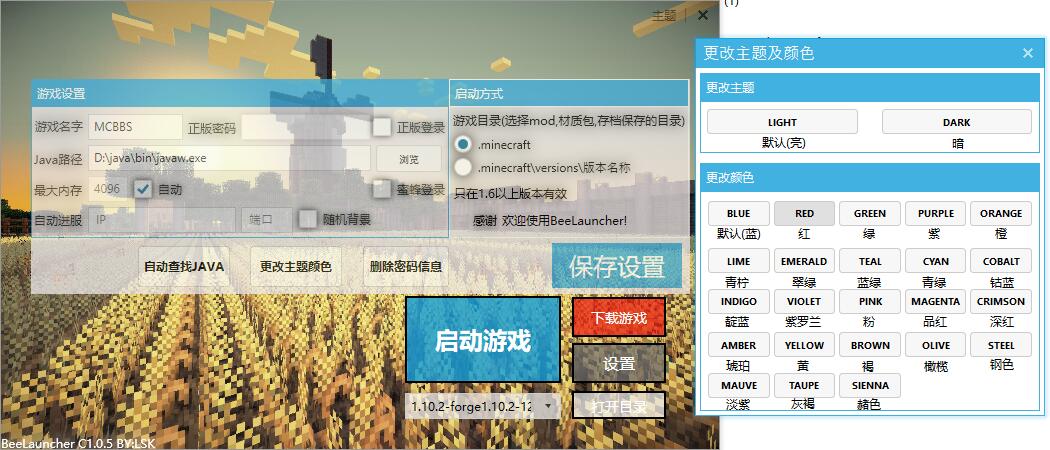Set accent to YELLOW
Viewport: 1050px width, 450px height.
coord(804,346)
